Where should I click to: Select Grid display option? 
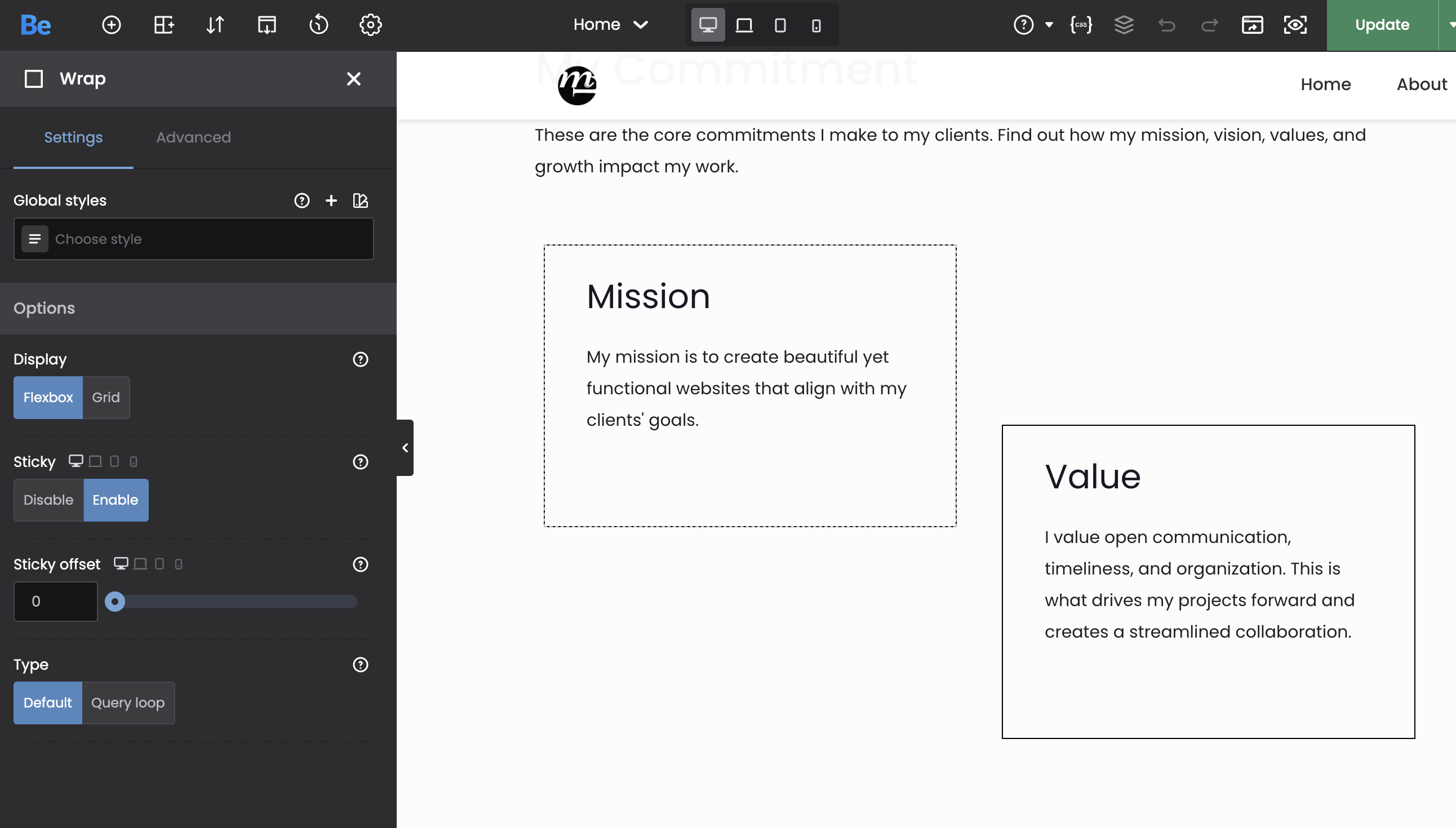click(x=106, y=398)
